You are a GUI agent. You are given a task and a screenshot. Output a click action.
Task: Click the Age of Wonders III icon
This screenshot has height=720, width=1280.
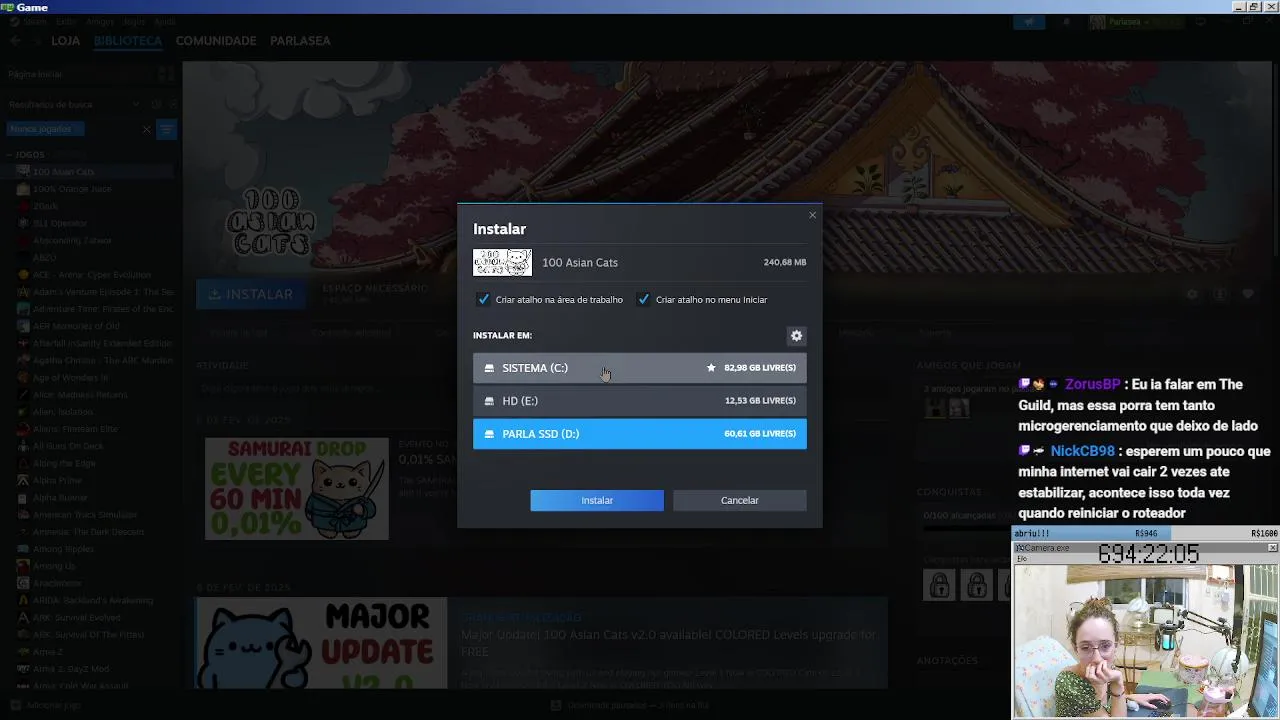(23, 377)
